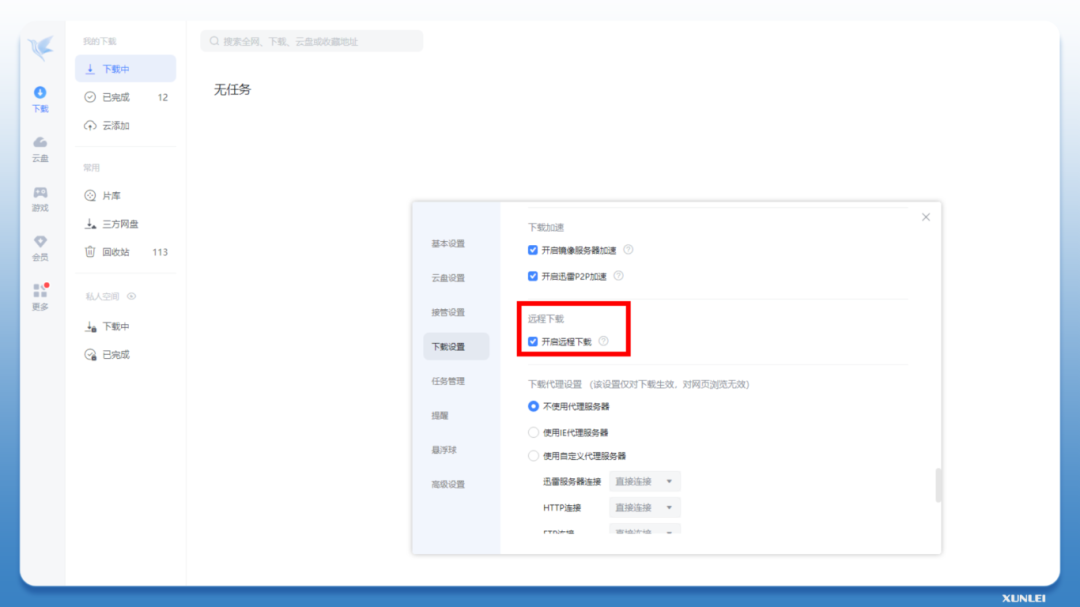Disable the 开启迅雷P2P加速 checkbox
This screenshot has height=607, width=1080.
pyautogui.click(x=533, y=276)
